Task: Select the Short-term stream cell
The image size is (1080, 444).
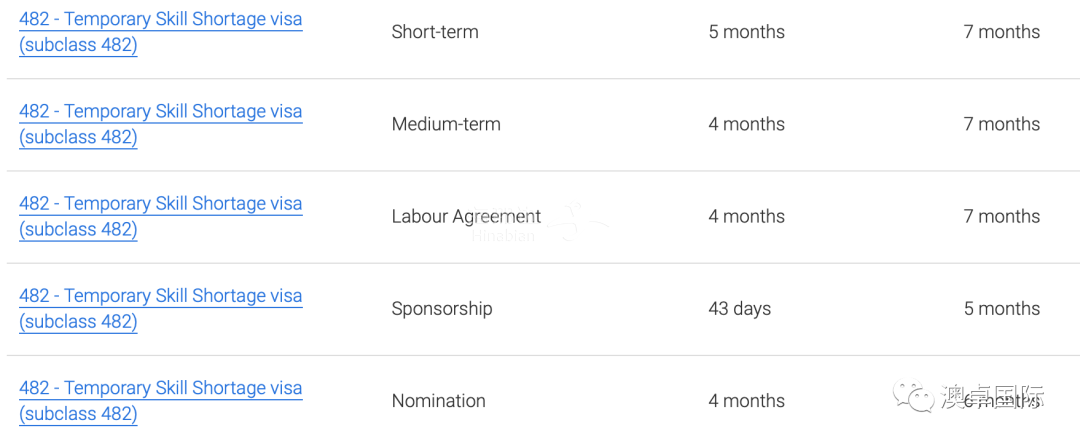Action: (x=435, y=32)
